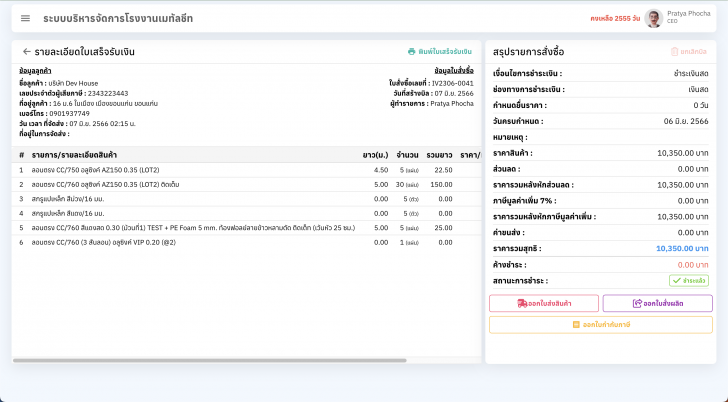Click phone number 0901937749
The width and height of the screenshot is (728, 402).
[69, 113]
